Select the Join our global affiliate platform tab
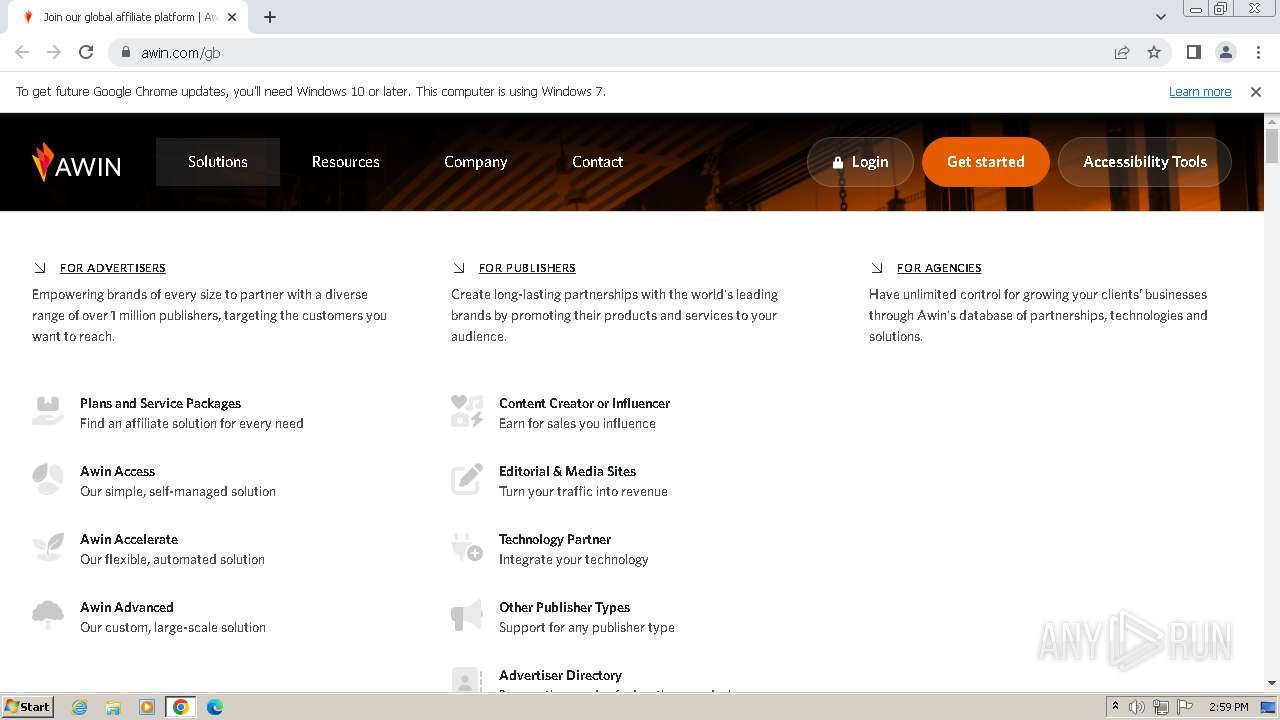Image resolution: width=1280 pixels, height=720 pixels. pyautogui.click(x=128, y=17)
